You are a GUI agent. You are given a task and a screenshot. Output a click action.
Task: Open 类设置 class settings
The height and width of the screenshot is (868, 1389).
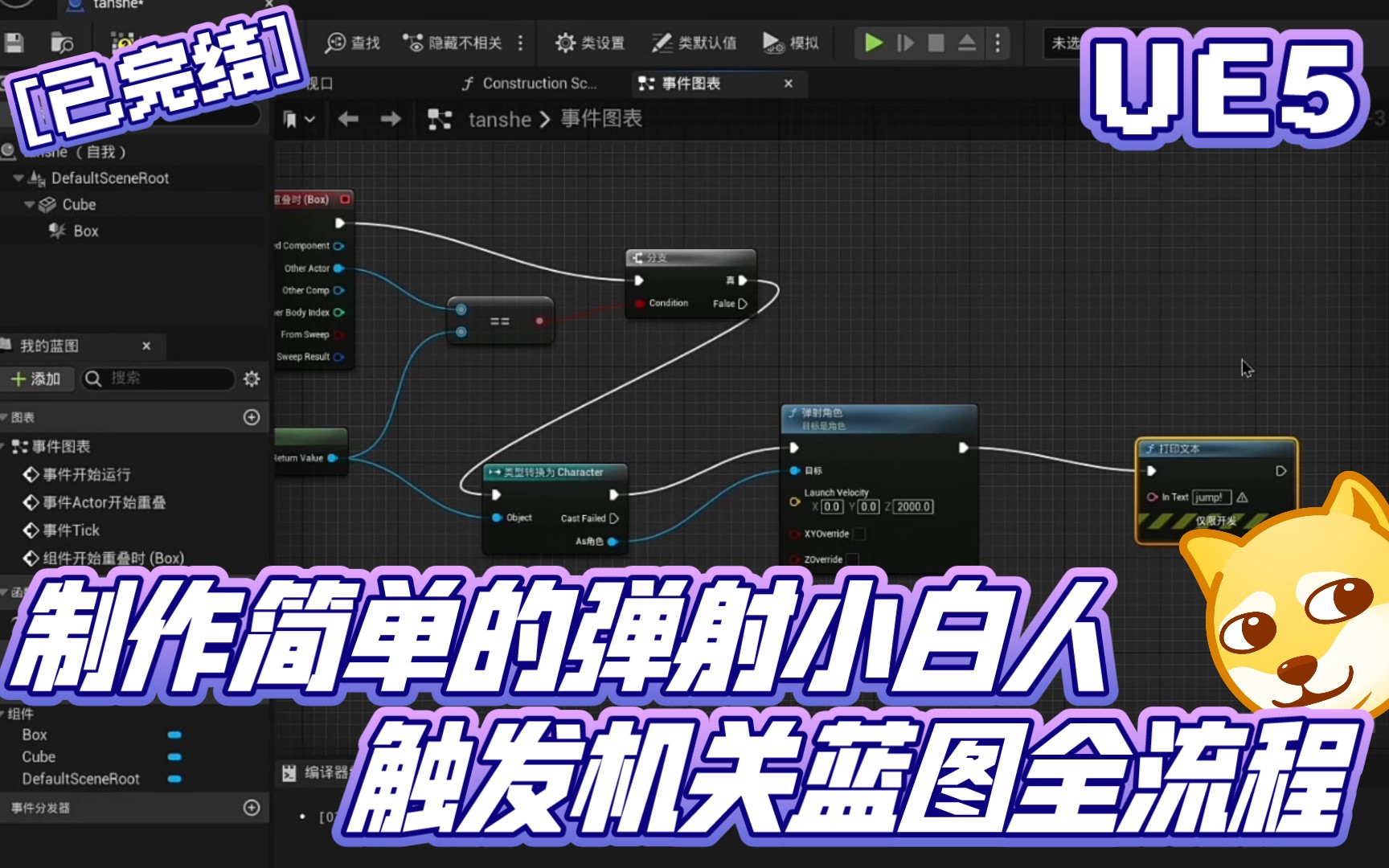588,43
